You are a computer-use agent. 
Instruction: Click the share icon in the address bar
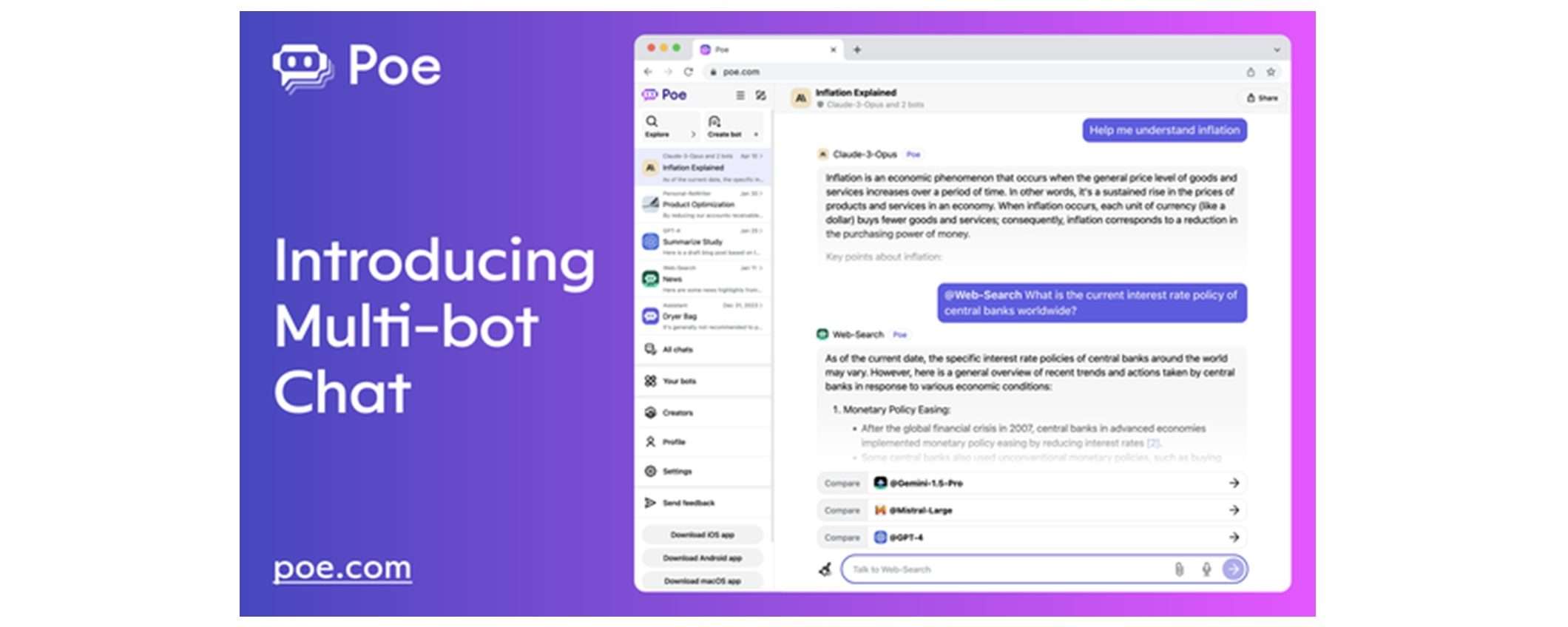pos(1250,72)
